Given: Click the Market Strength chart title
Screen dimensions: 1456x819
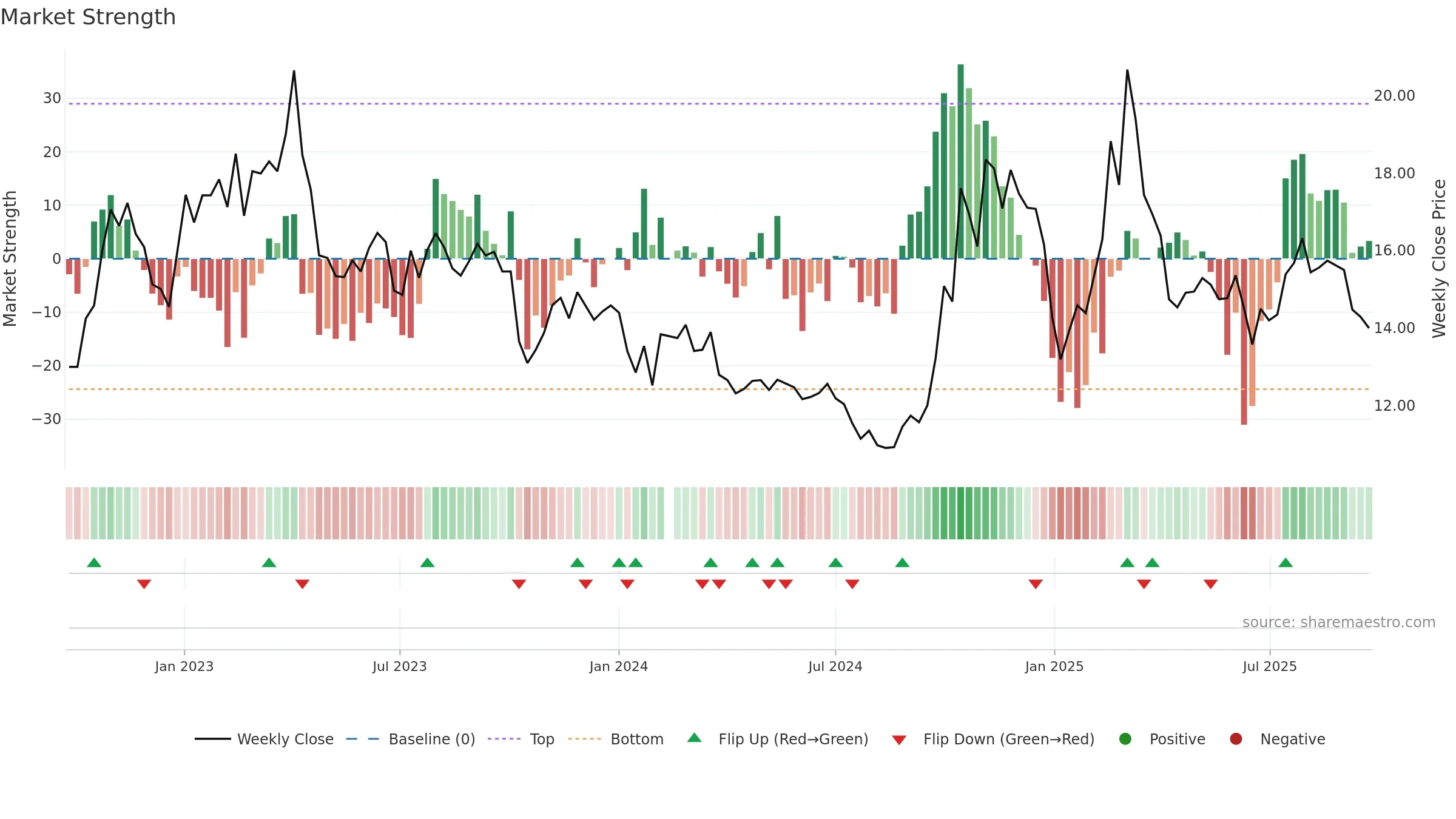Looking at the screenshot, I should click(88, 16).
